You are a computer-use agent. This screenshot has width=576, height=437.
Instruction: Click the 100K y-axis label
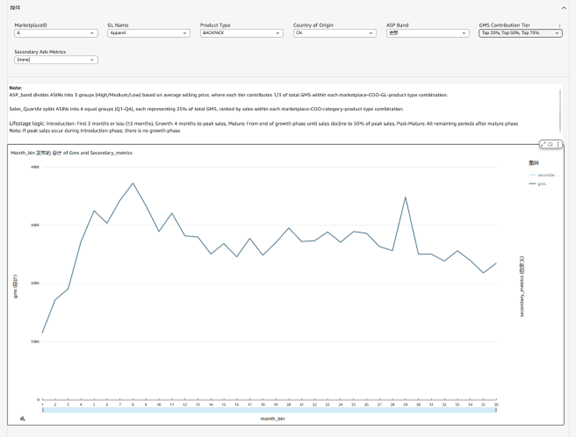click(35, 342)
